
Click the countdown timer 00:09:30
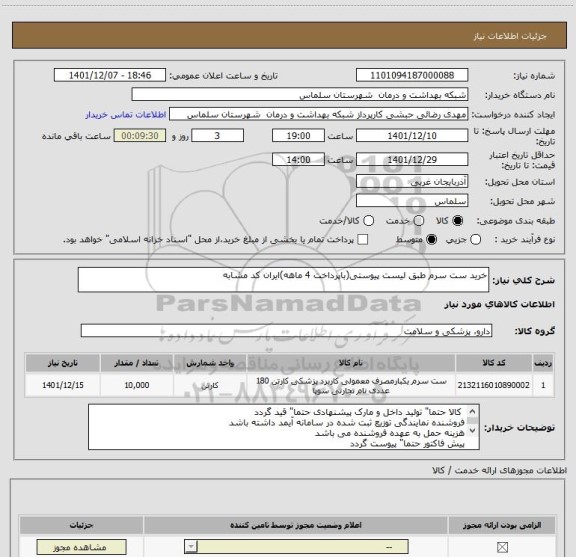[x=140, y=136]
